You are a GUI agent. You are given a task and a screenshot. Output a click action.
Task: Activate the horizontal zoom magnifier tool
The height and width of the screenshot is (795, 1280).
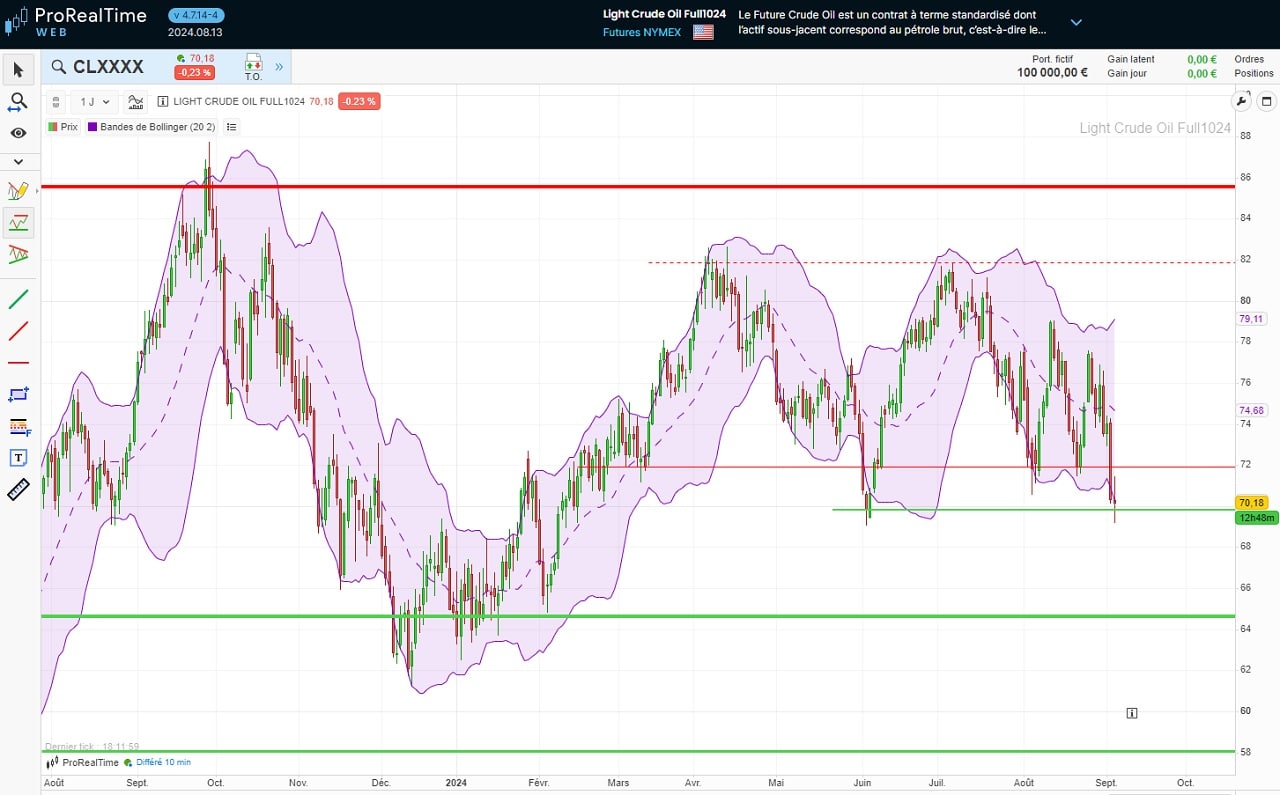18,102
